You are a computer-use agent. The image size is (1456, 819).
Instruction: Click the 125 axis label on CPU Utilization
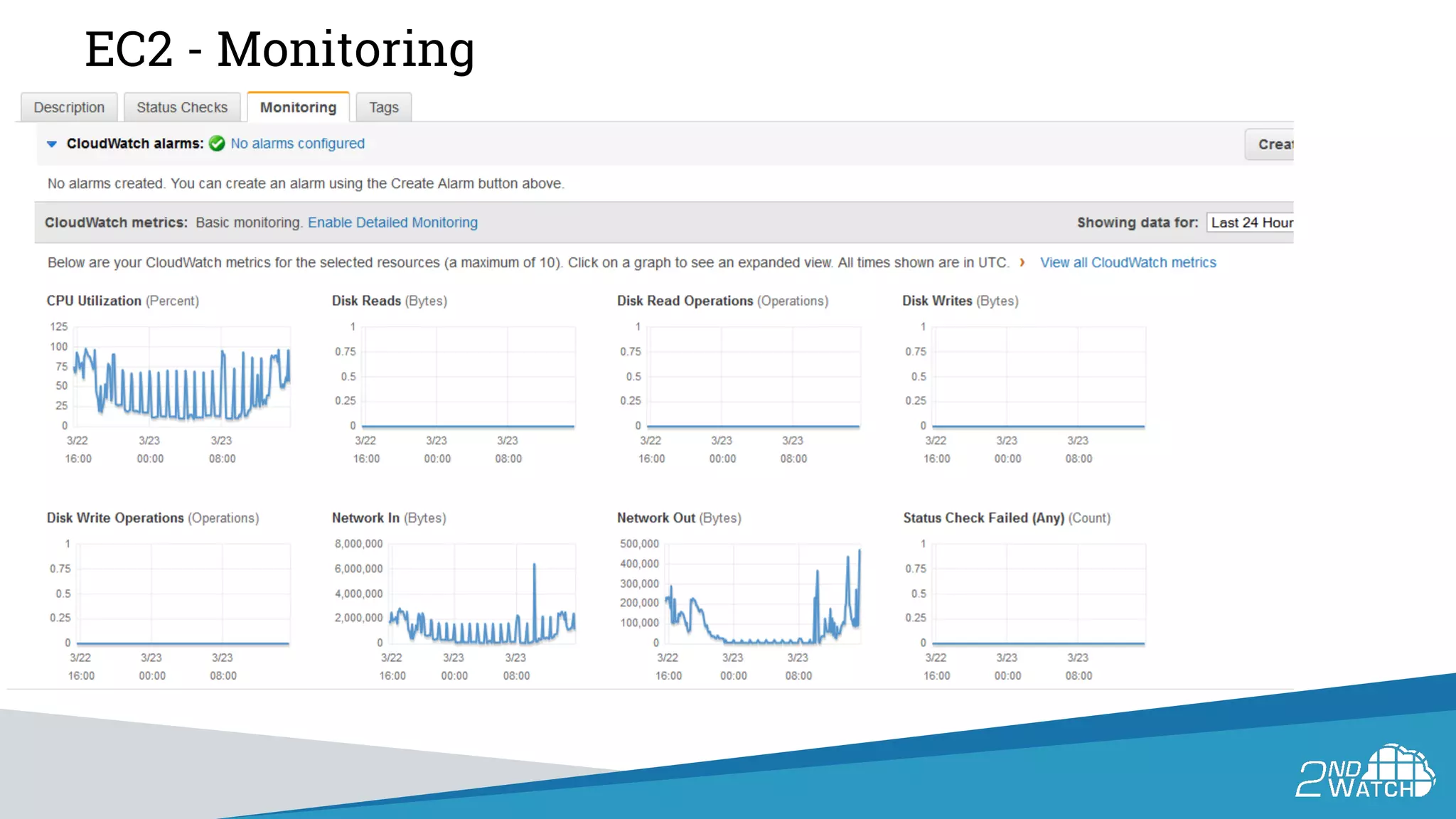tap(59, 326)
